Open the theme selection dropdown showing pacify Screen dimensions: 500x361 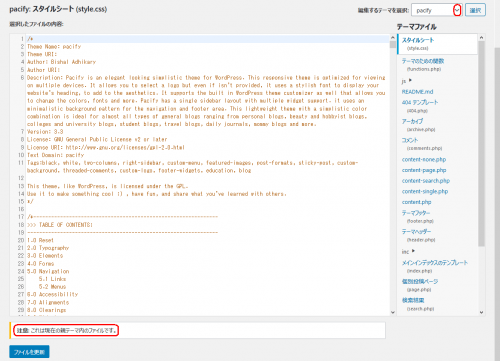437,10
